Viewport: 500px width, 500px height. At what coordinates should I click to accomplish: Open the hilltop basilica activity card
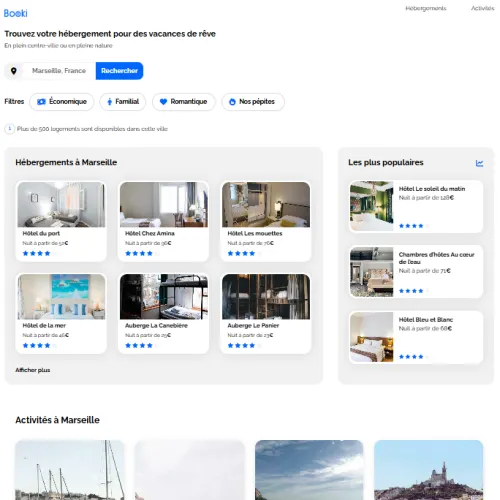(x=429, y=470)
